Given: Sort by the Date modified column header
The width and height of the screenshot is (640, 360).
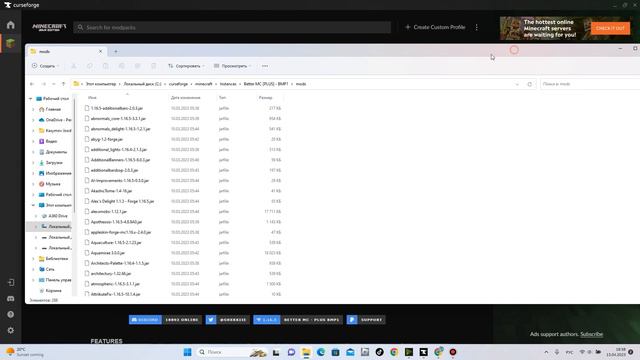Looking at the screenshot, I should coord(185,98).
